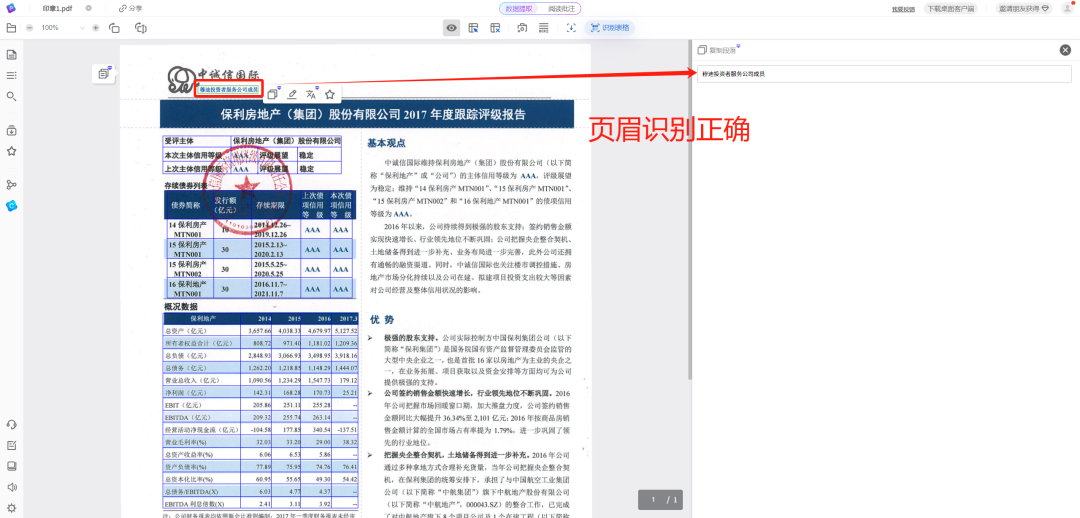Copy the selected header text via popup icon
1080x518 pixels.
(x=273, y=94)
